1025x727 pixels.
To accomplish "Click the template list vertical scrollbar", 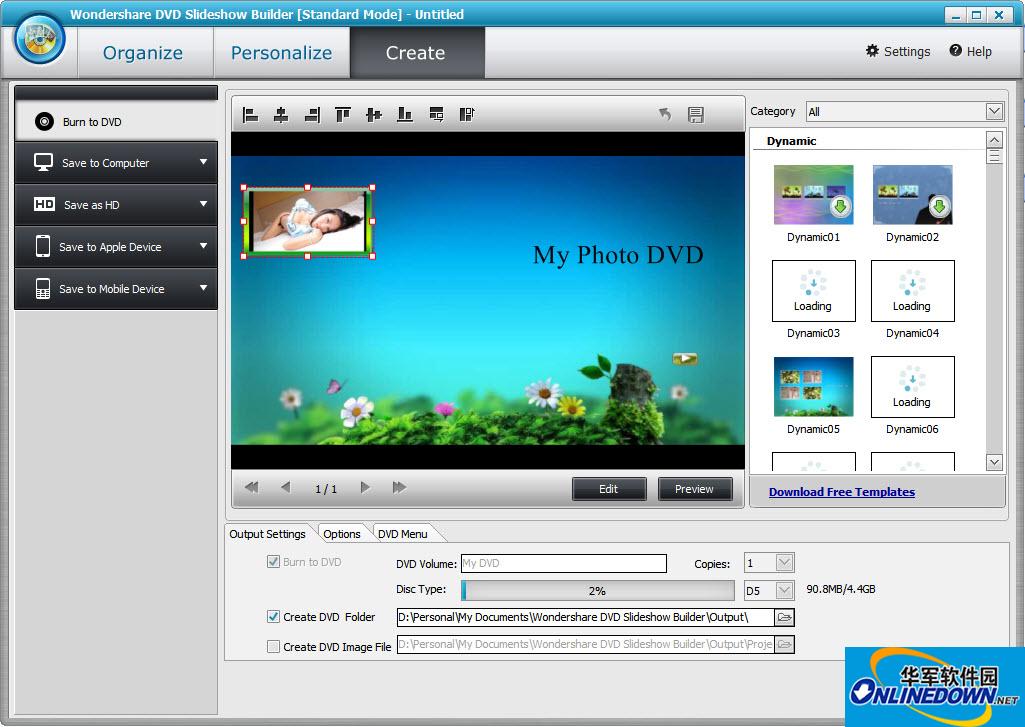I will [x=994, y=300].
